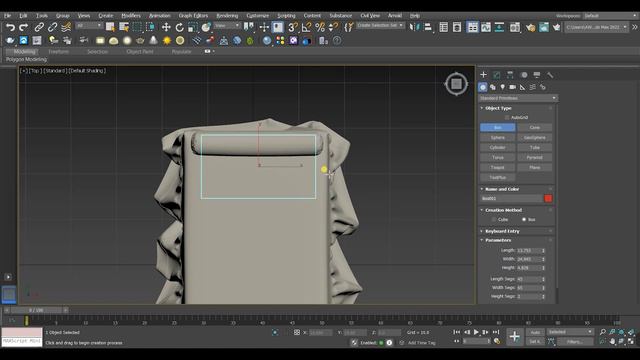The width and height of the screenshot is (640, 360).
Task: Open the Create Selection Set dropdown
Action: point(380,25)
